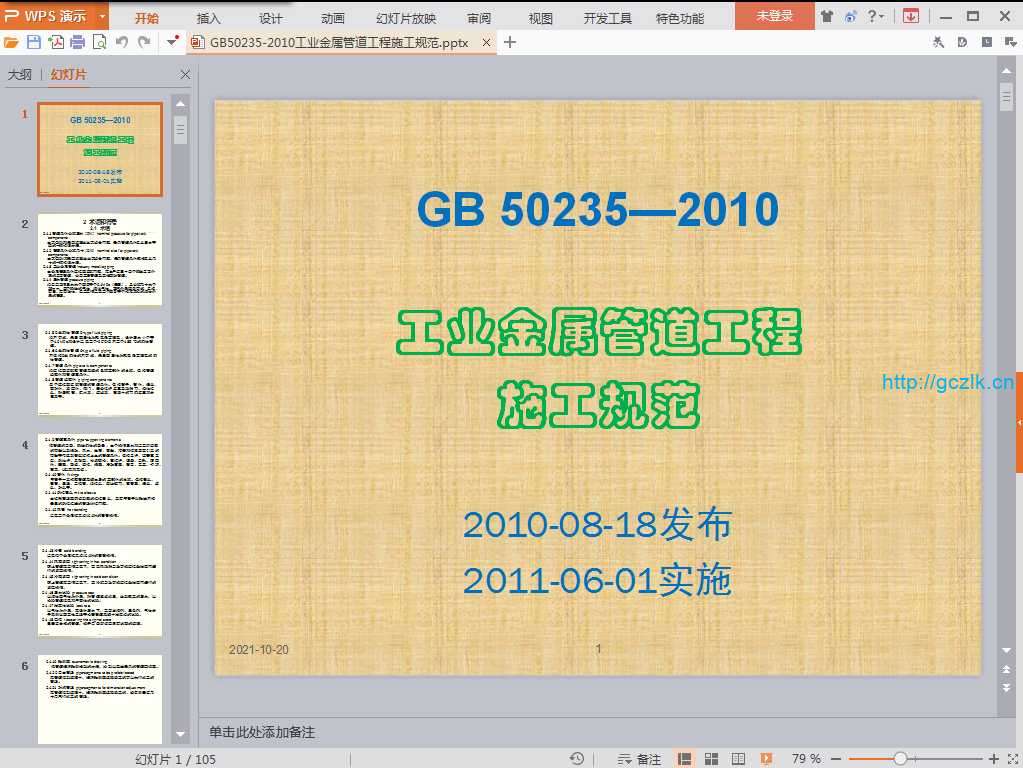Click the 未登录 login button
The height and width of the screenshot is (768, 1023).
pyautogui.click(x=774, y=17)
